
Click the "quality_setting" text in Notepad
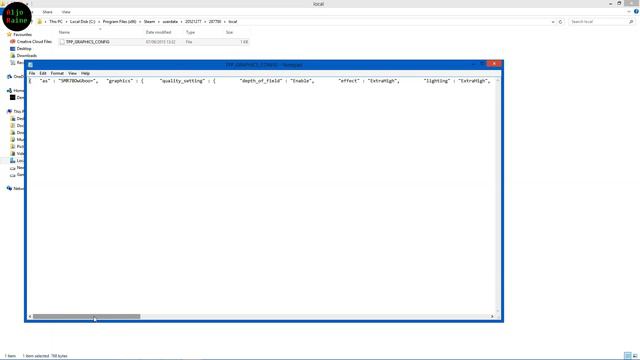coord(182,81)
